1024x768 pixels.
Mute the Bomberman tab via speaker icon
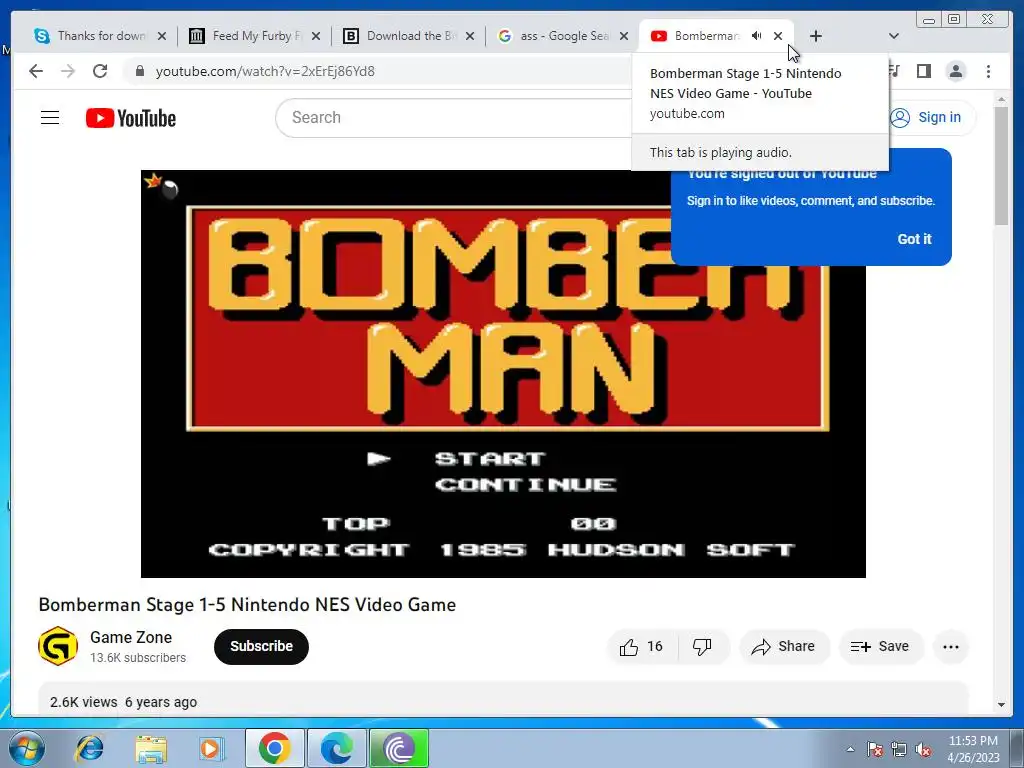click(756, 36)
